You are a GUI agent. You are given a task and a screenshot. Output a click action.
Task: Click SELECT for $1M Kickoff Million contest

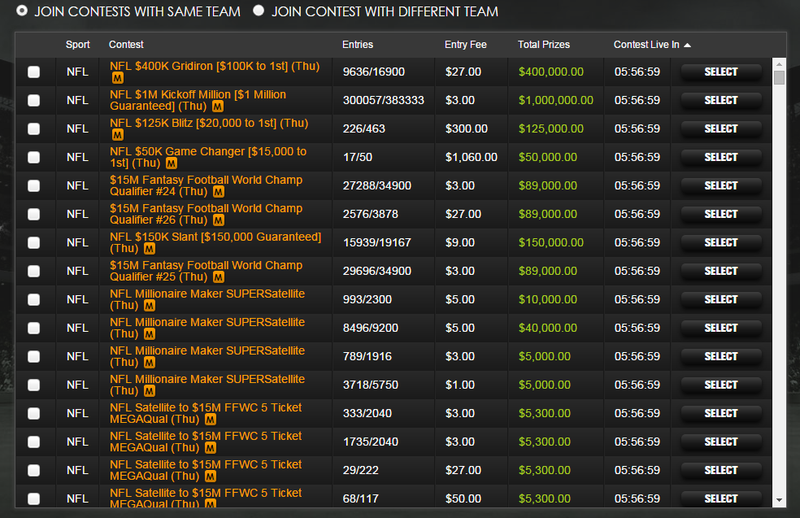[x=721, y=101]
